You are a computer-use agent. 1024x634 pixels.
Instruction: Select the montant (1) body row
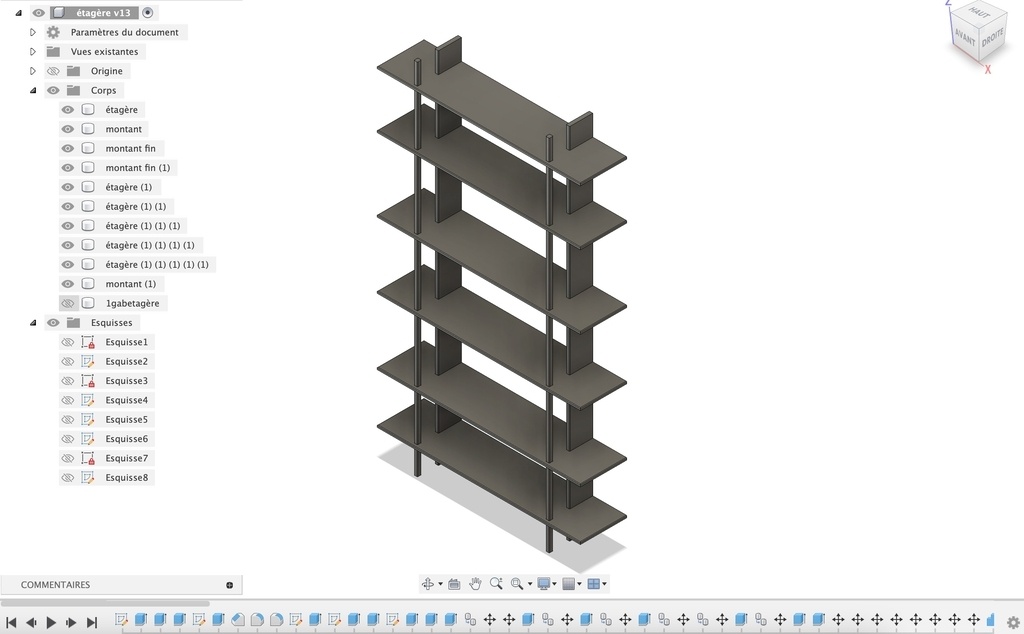(x=111, y=284)
